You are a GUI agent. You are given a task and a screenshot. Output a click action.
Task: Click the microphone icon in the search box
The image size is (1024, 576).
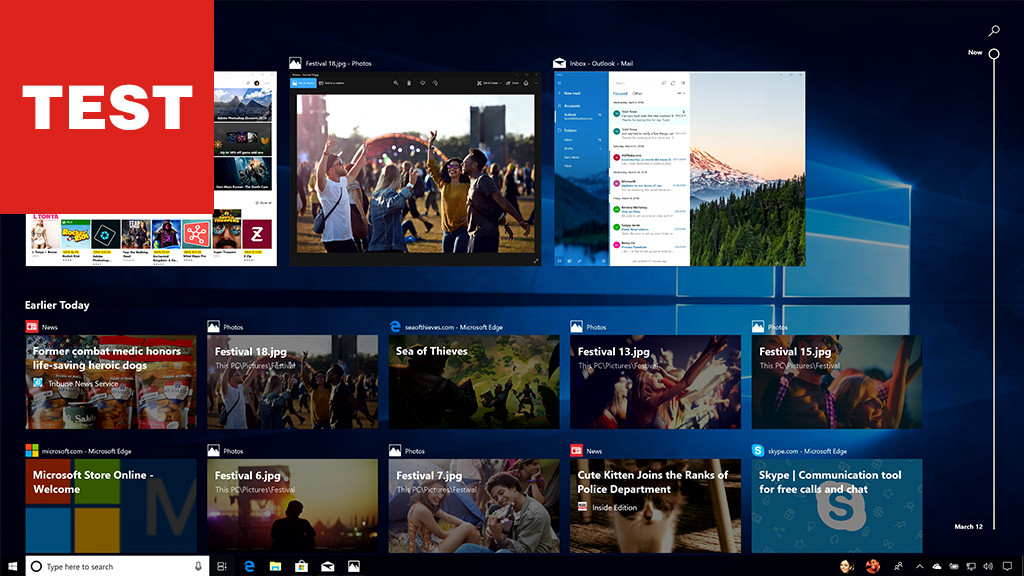click(198, 566)
